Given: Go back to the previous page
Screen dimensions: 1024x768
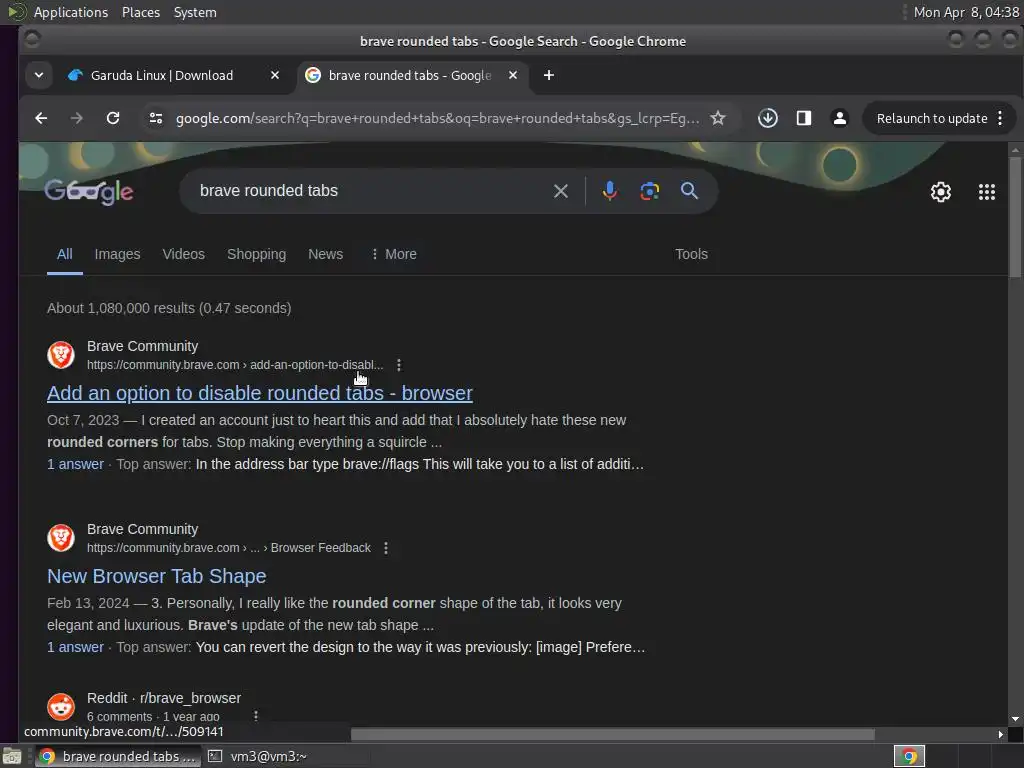Looking at the screenshot, I should coord(41,118).
